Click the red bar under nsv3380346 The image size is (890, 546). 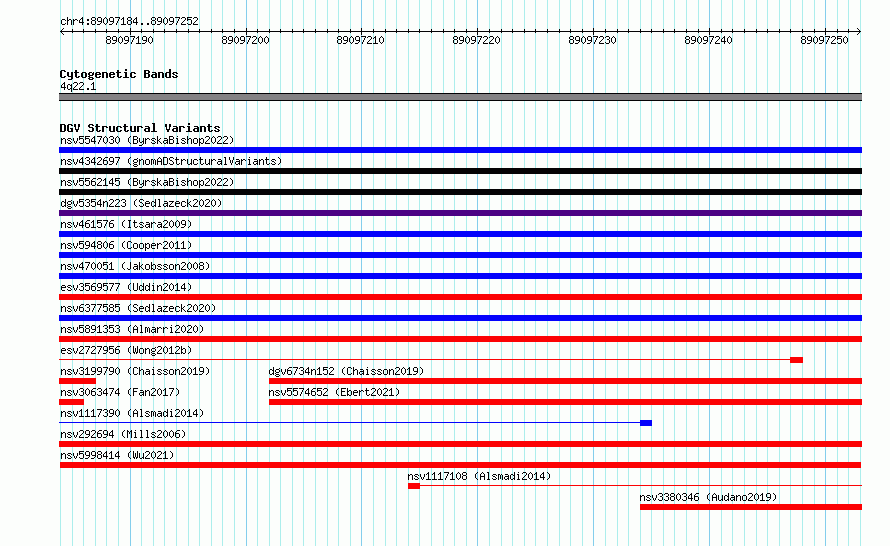(751, 507)
